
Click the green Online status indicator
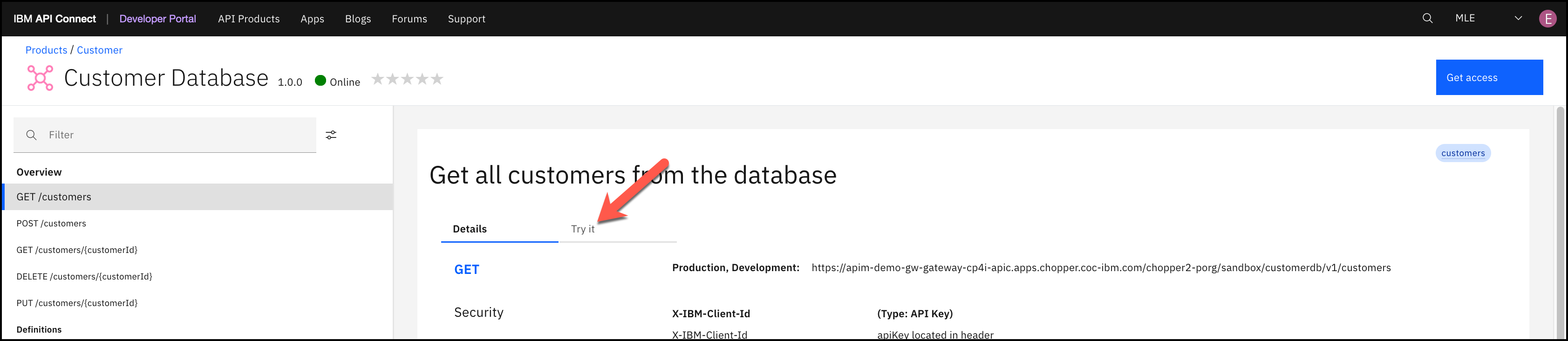pyautogui.click(x=320, y=81)
